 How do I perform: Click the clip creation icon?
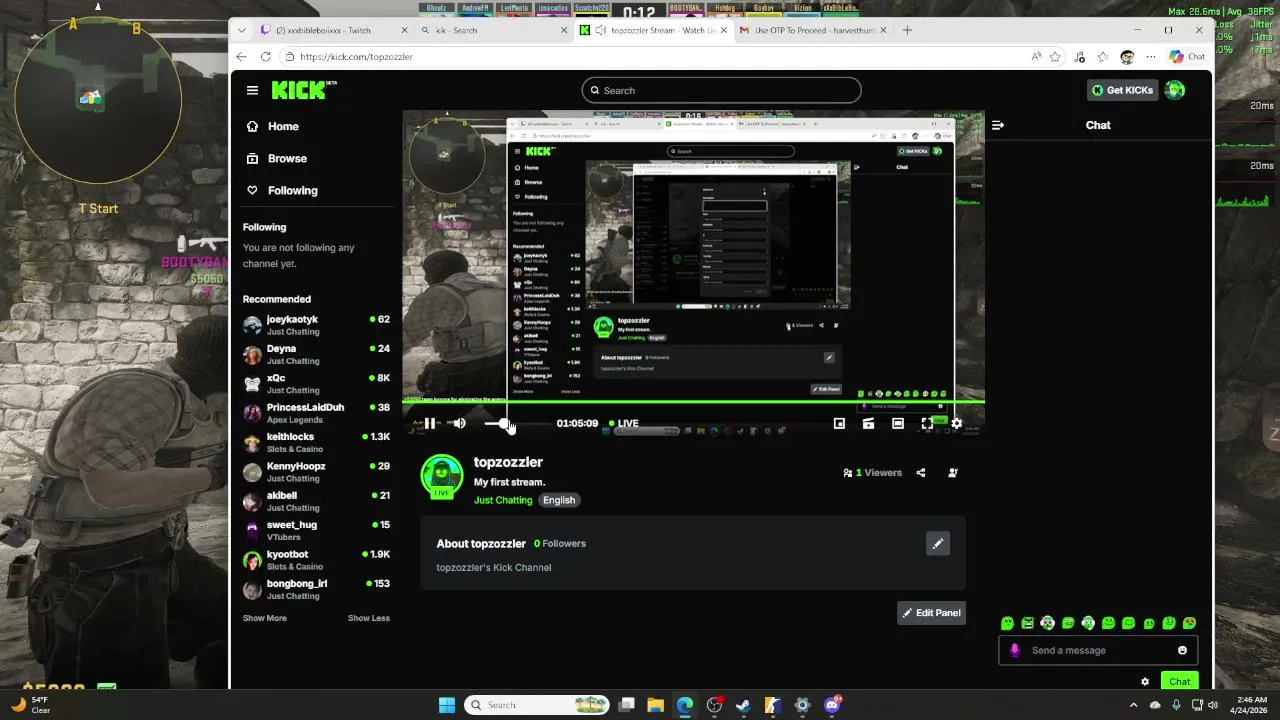tap(868, 423)
